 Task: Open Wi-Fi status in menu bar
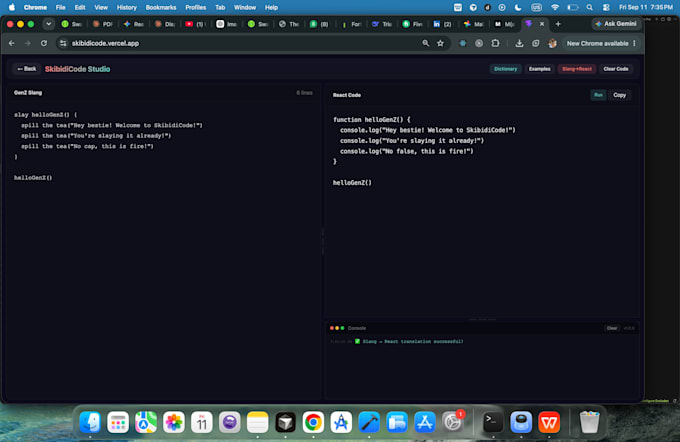click(555, 7)
